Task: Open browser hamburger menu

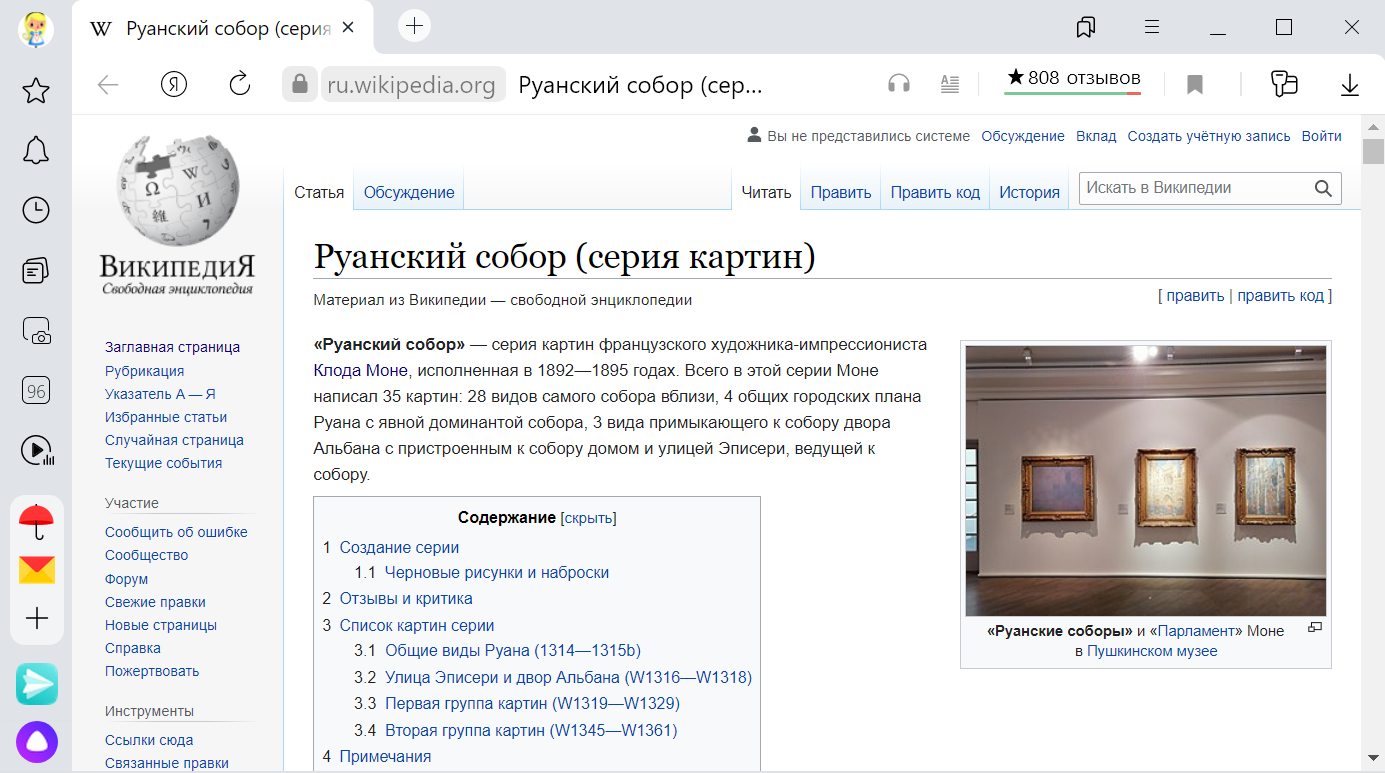Action: tap(1152, 28)
